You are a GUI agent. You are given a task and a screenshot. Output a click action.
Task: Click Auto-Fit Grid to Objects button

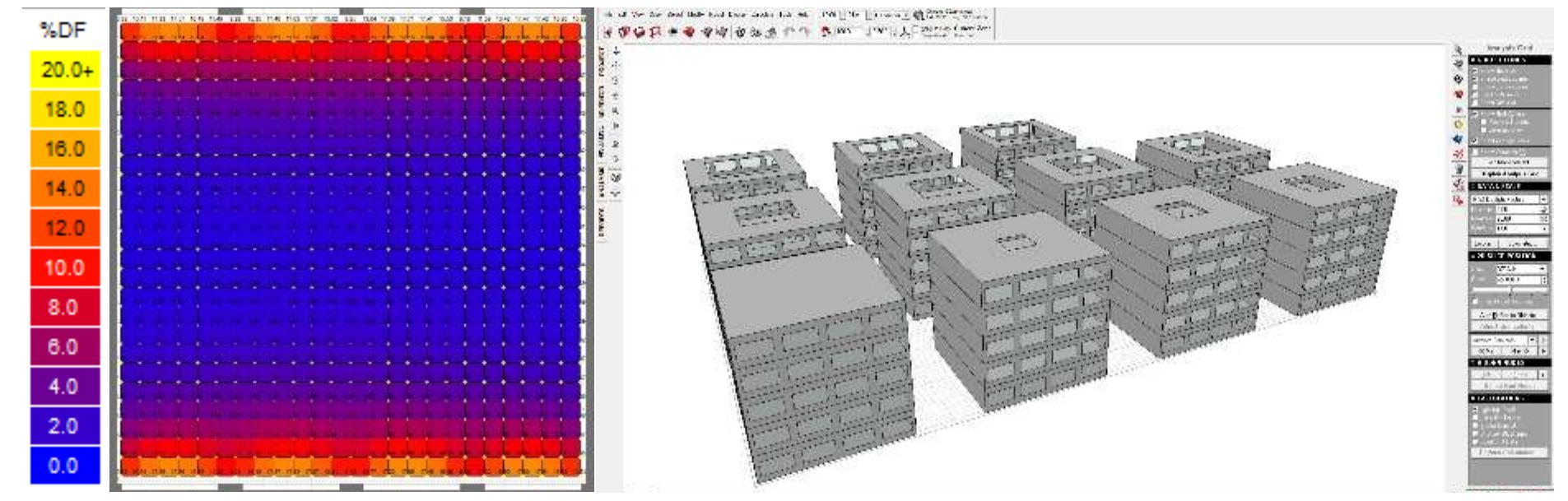click(1510, 315)
